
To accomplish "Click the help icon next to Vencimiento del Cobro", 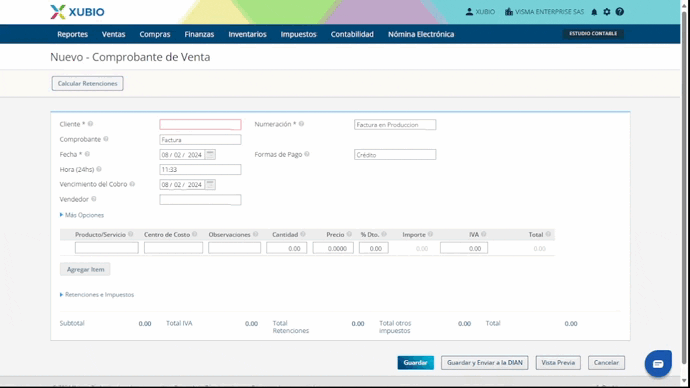I will click(x=132, y=184).
